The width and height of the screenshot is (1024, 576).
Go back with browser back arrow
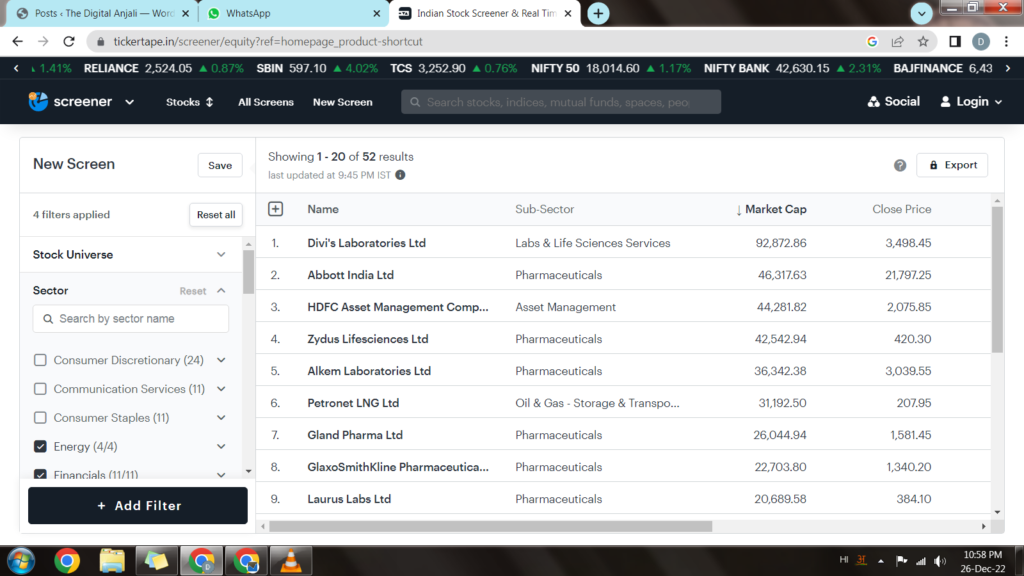click(x=18, y=41)
